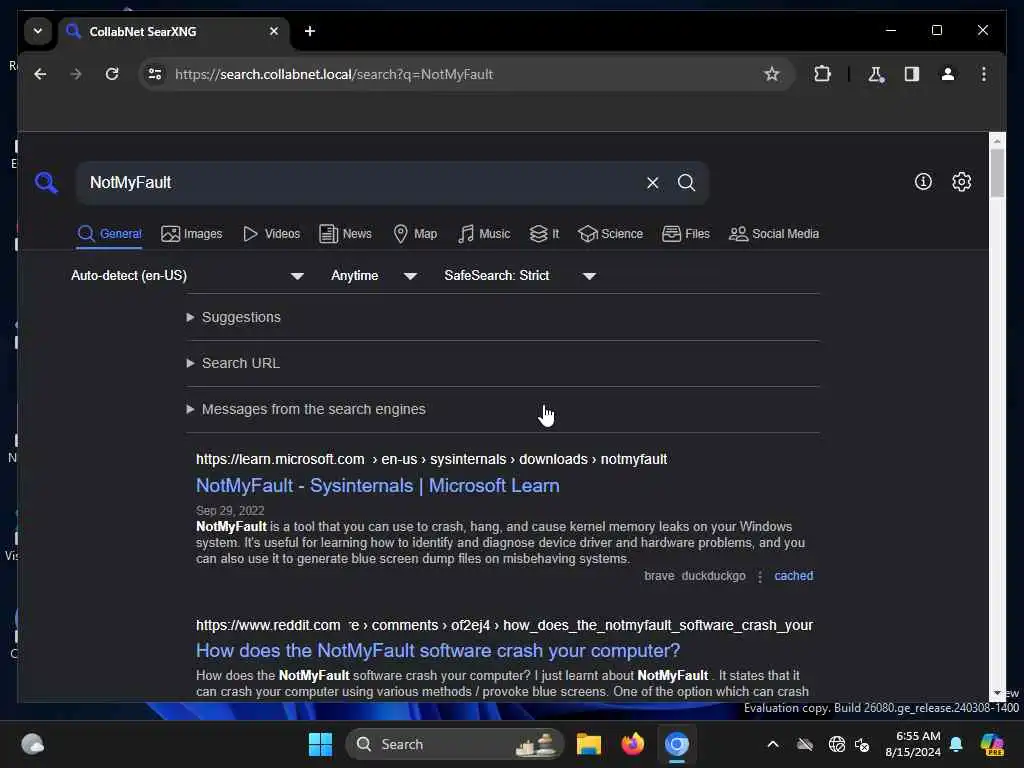
Task: Switch to the General category tab
Action: (109, 234)
